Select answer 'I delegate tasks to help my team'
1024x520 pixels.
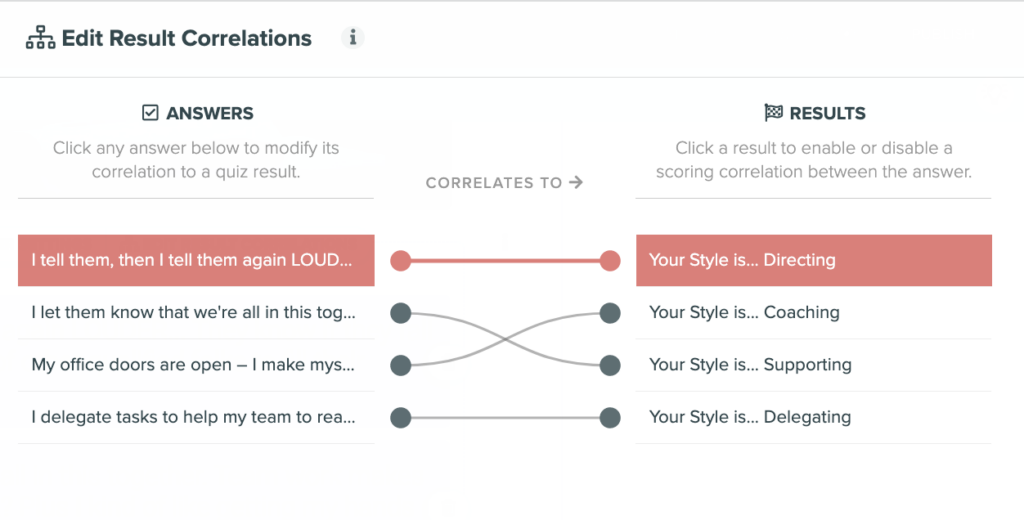coord(196,417)
